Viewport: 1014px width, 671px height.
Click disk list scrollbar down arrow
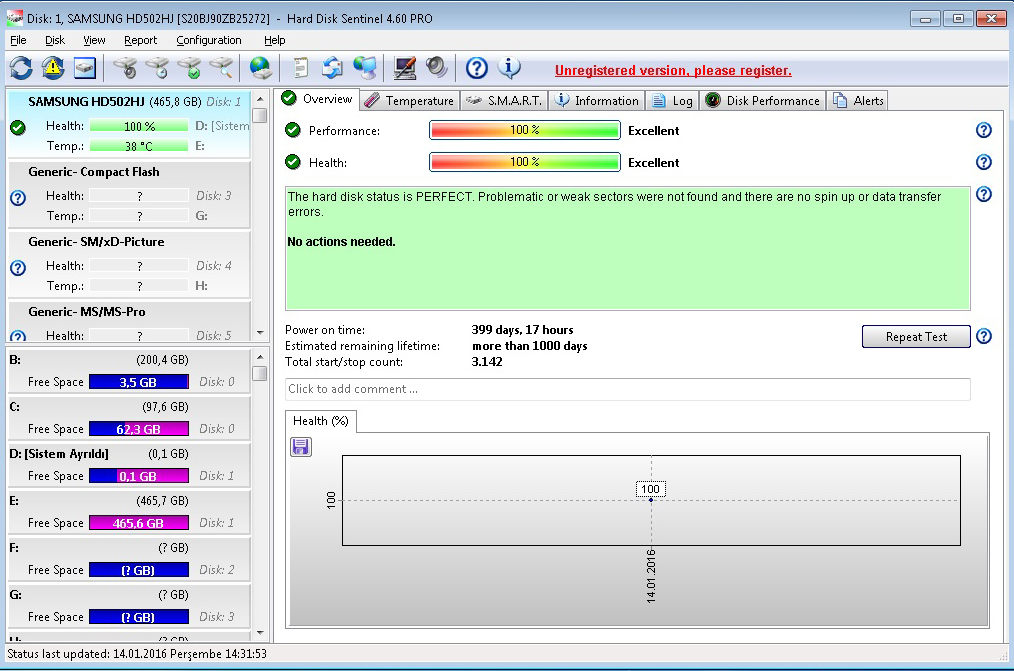(260, 333)
